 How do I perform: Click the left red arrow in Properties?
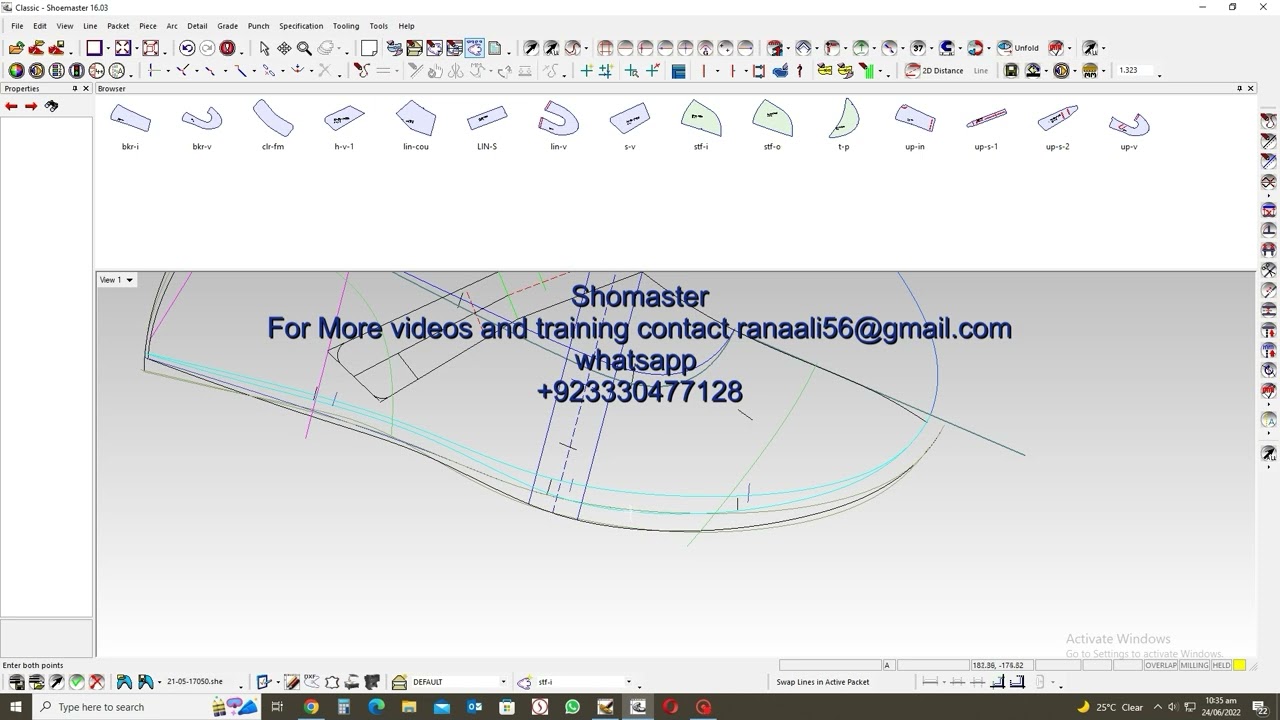click(x=11, y=106)
